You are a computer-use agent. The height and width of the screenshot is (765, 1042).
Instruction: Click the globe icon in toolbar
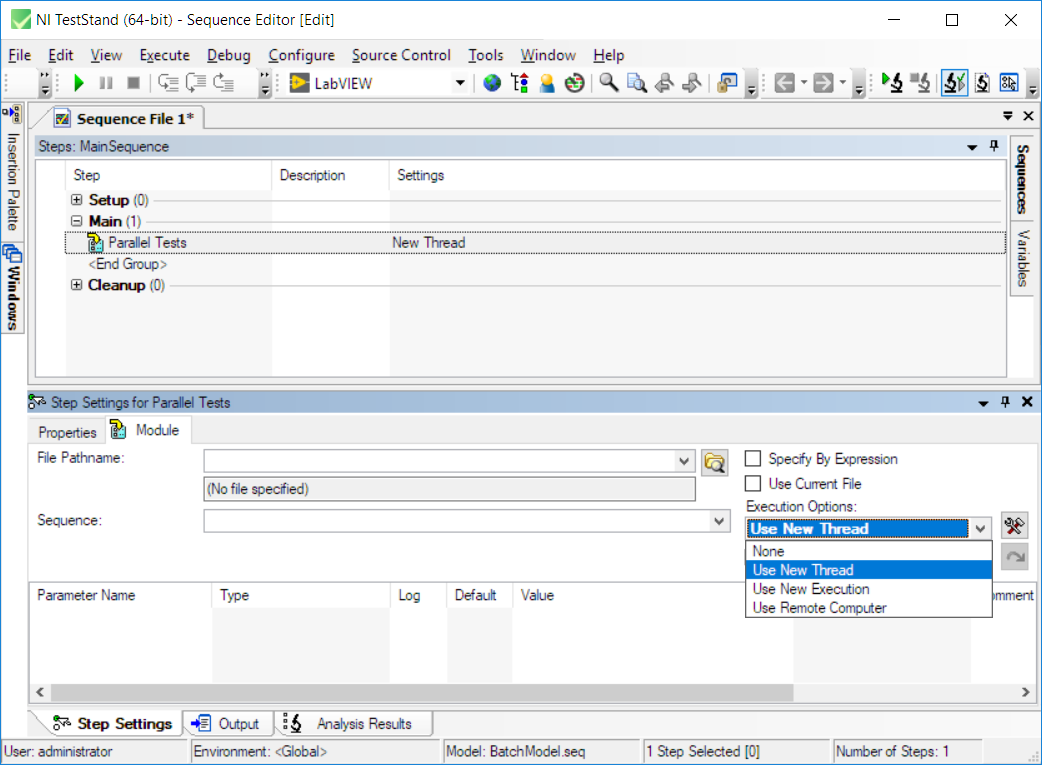pyautogui.click(x=492, y=84)
